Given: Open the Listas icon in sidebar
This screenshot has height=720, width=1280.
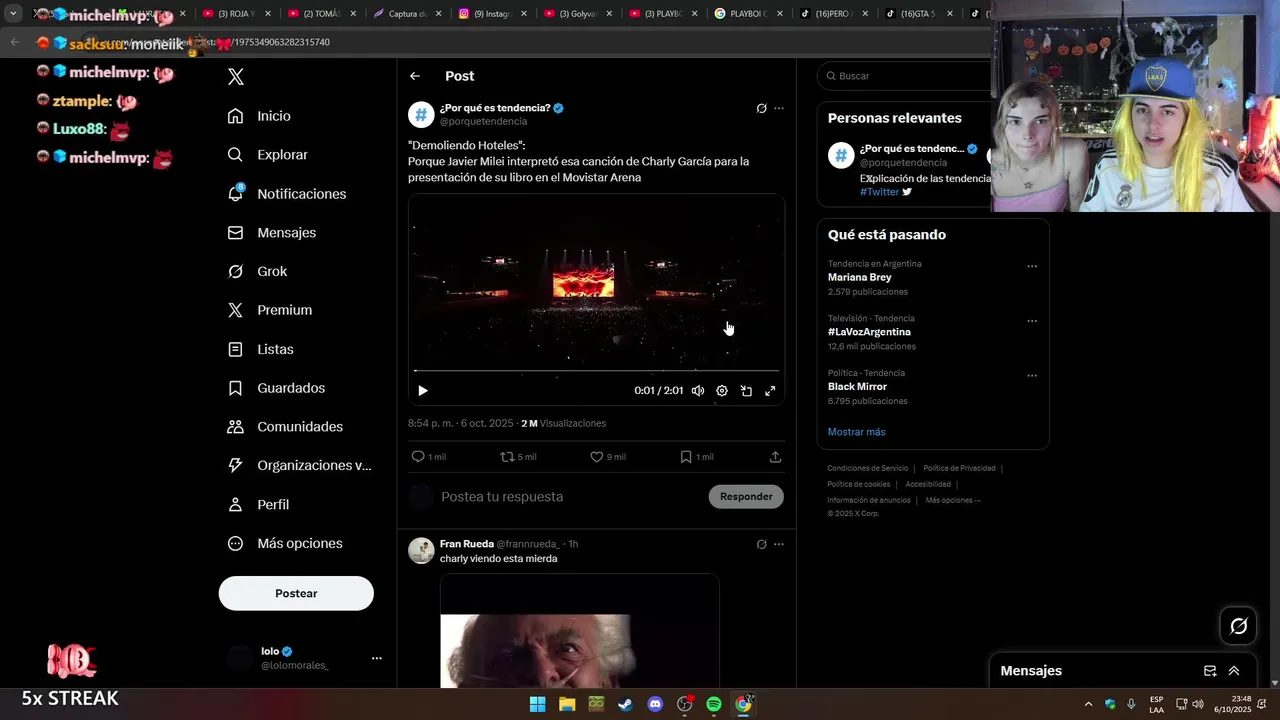Looking at the screenshot, I should 235,349.
